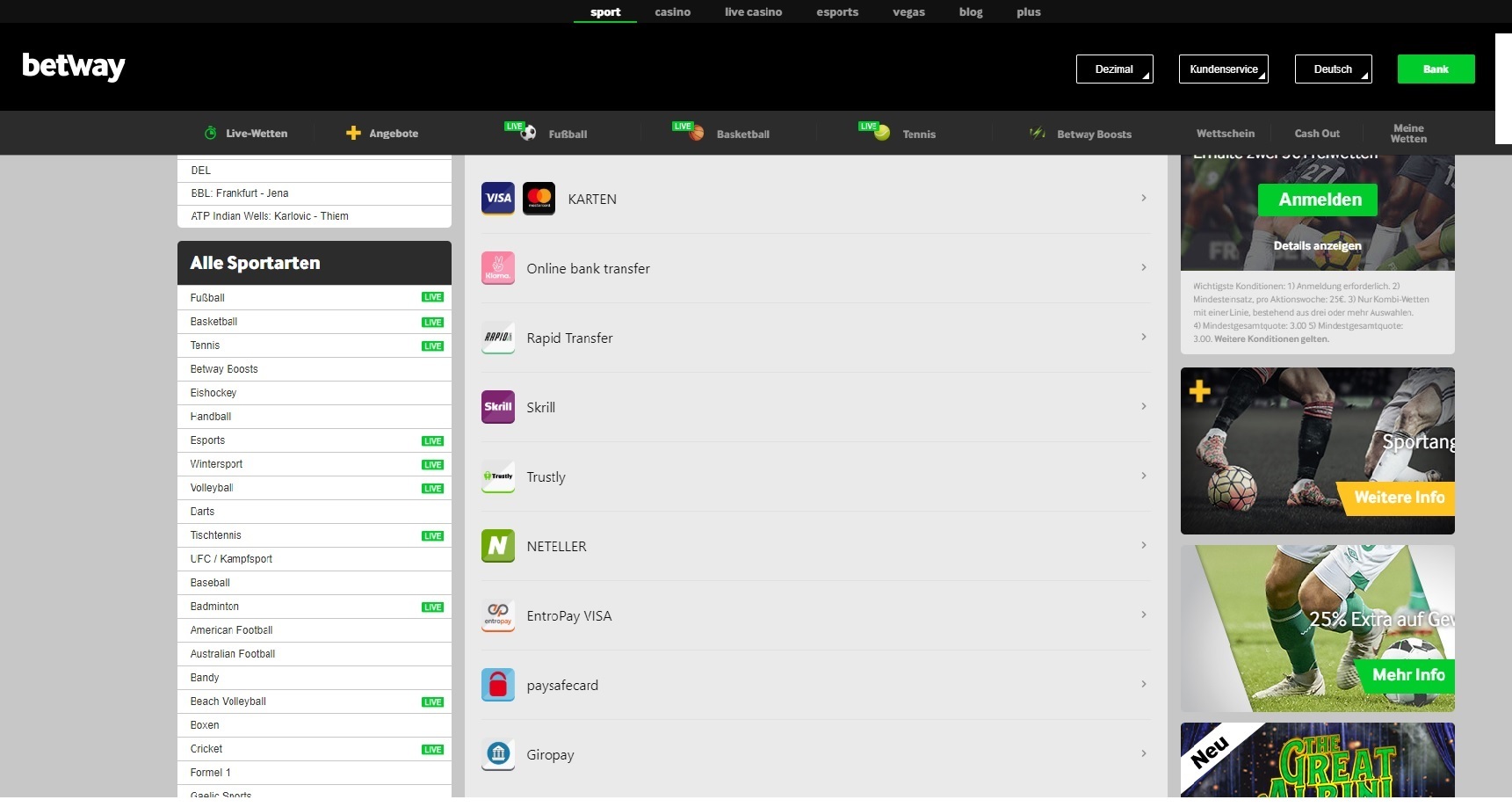The width and height of the screenshot is (1512, 807).
Task: Click Weitere Konditionen gelten link
Action: (x=1271, y=339)
